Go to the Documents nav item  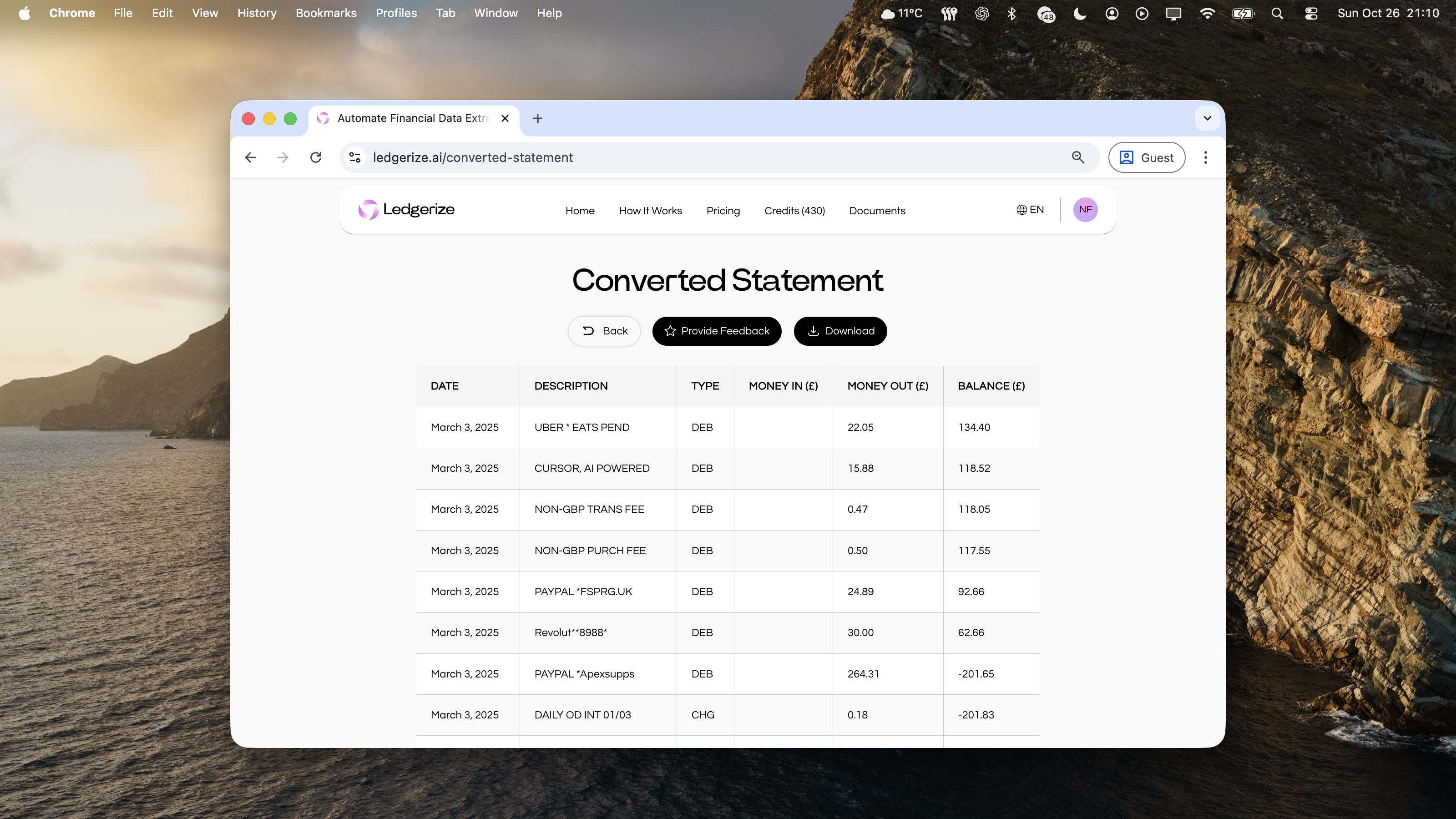pos(877,211)
